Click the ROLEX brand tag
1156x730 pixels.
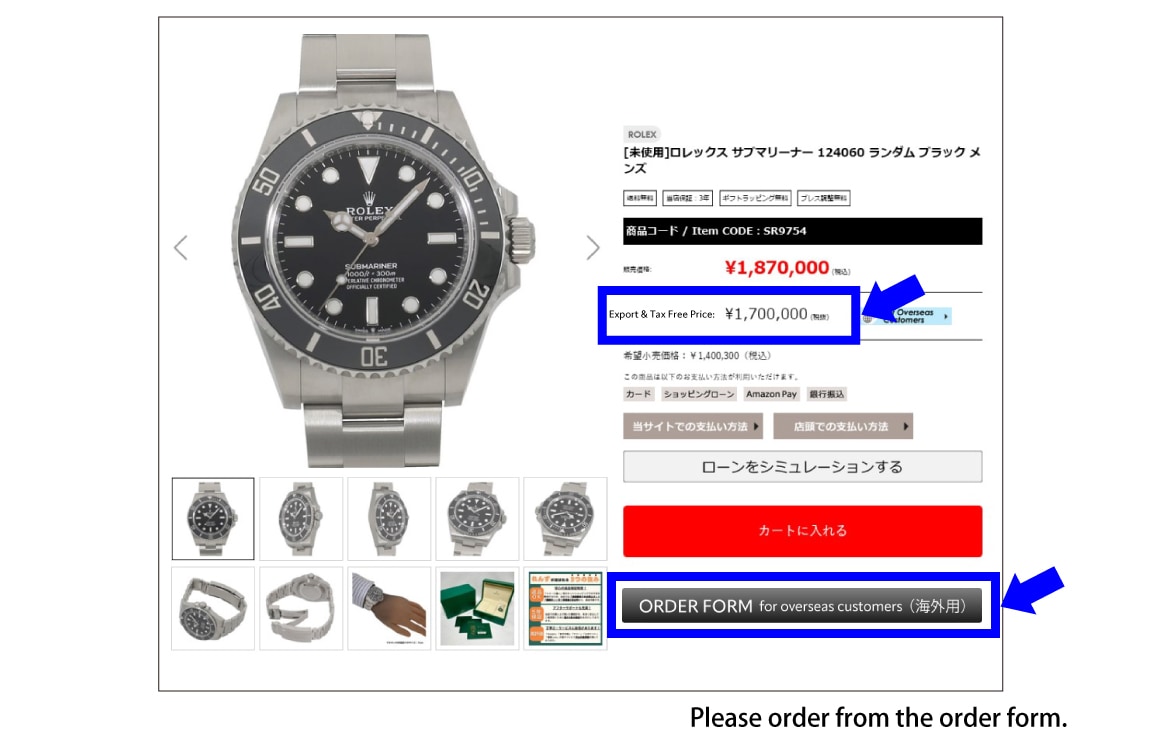pyautogui.click(x=641, y=134)
